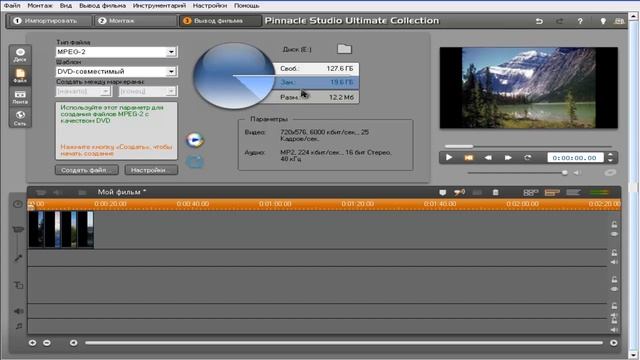Click the trash delete icon on timeline toolbar

pyautogui.click(x=496, y=192)
